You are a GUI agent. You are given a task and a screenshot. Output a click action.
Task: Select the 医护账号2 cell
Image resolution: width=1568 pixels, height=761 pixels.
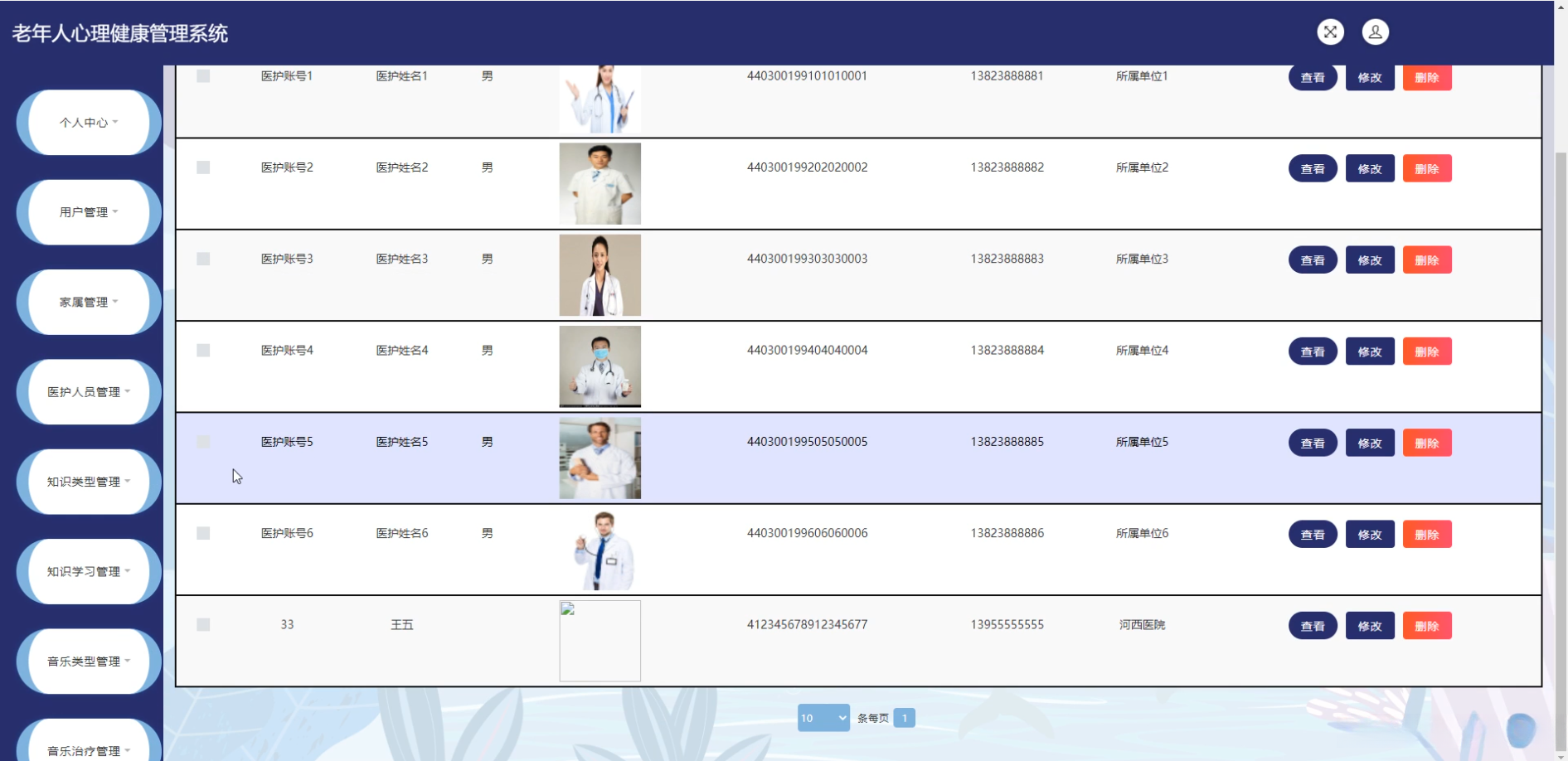tap(287, 167)
